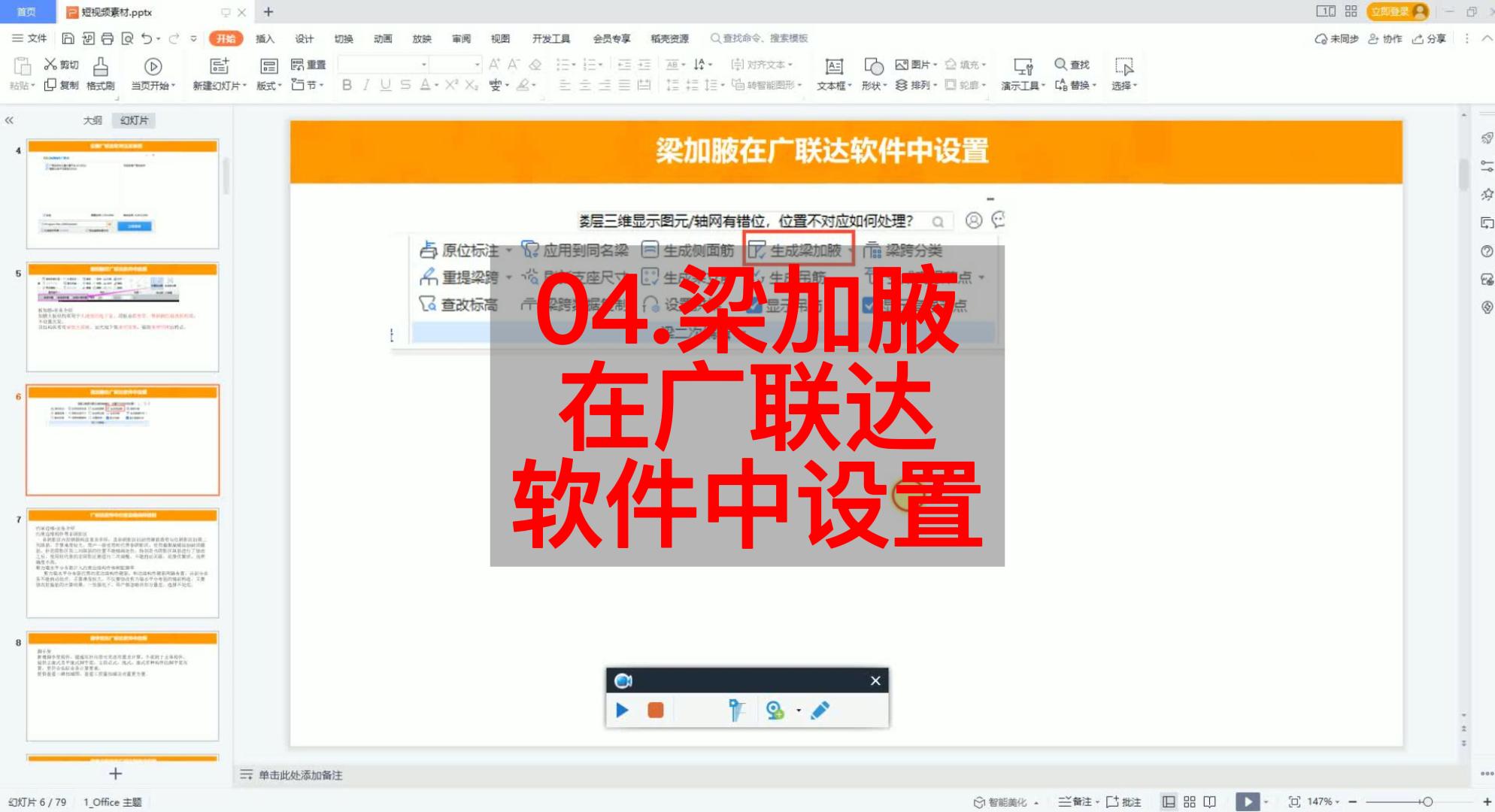
Task: Click the 新建幻灯片 new slide icon
Action: 219,66
